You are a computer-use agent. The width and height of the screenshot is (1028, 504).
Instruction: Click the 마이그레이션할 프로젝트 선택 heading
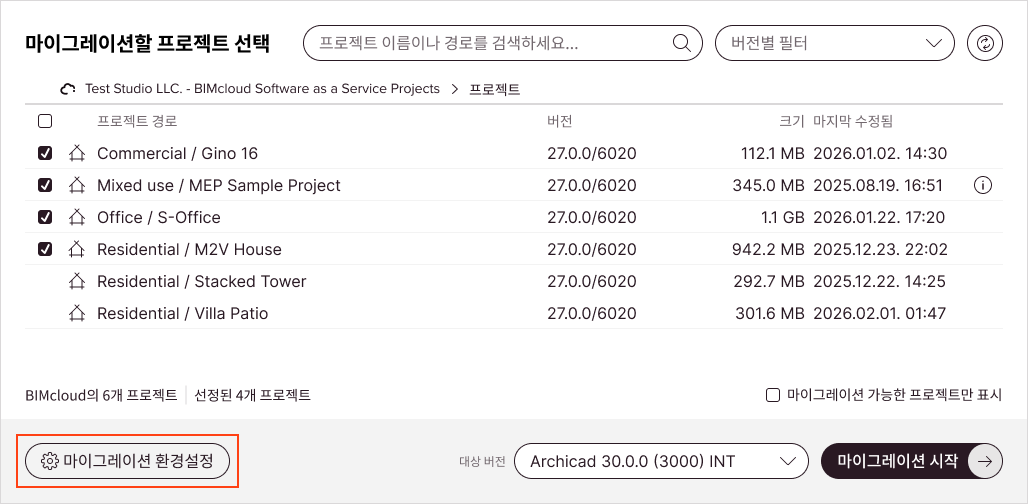(x=147, y=43)
